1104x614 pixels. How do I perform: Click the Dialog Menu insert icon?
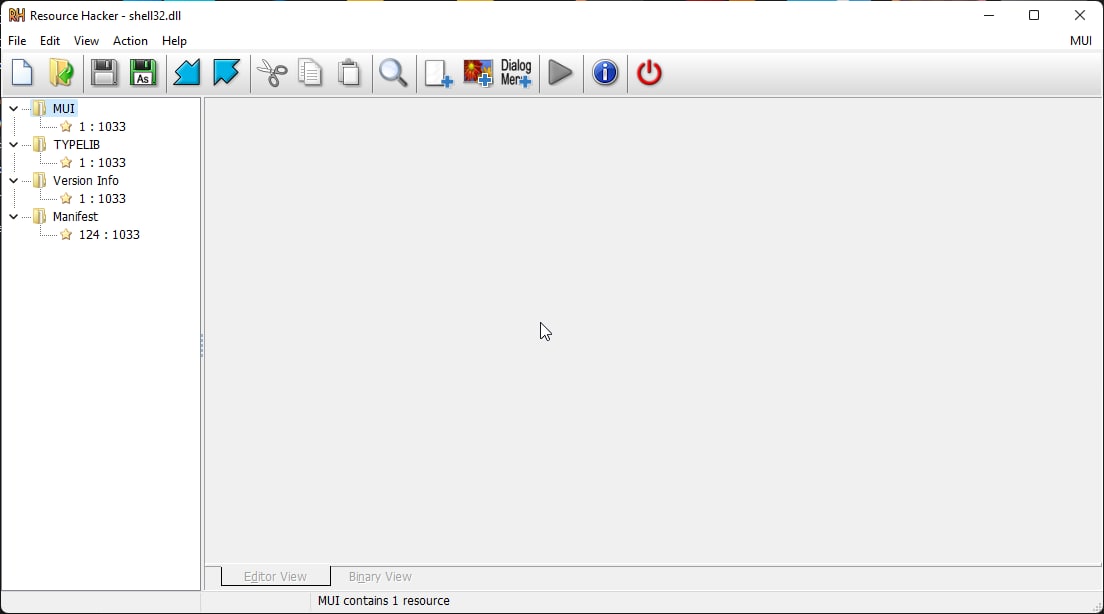tap(516, 73)
